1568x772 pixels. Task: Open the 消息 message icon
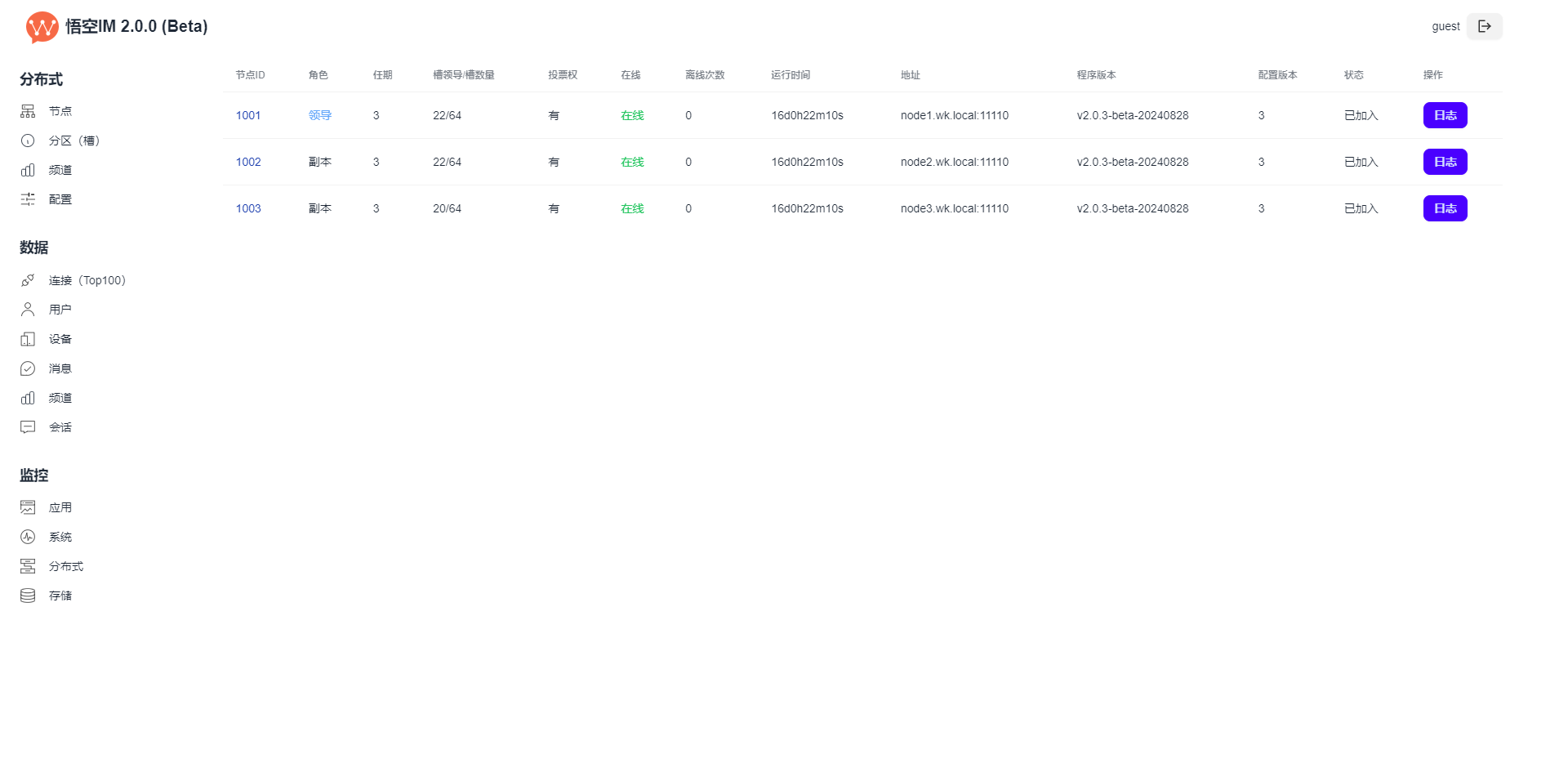(28, 368)
